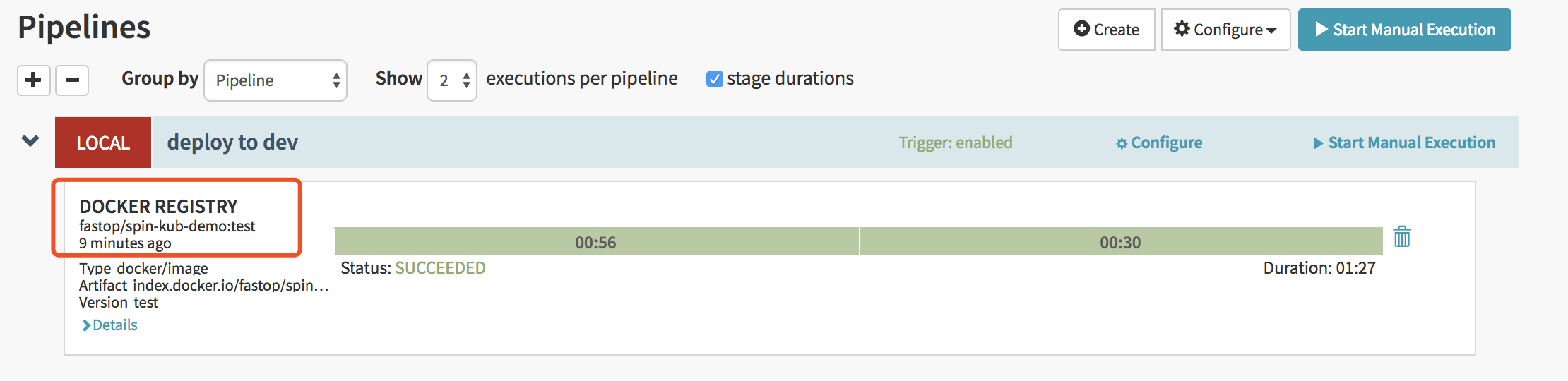Click the plus-circle icon on the Create button

click(x=1081, y=29)
